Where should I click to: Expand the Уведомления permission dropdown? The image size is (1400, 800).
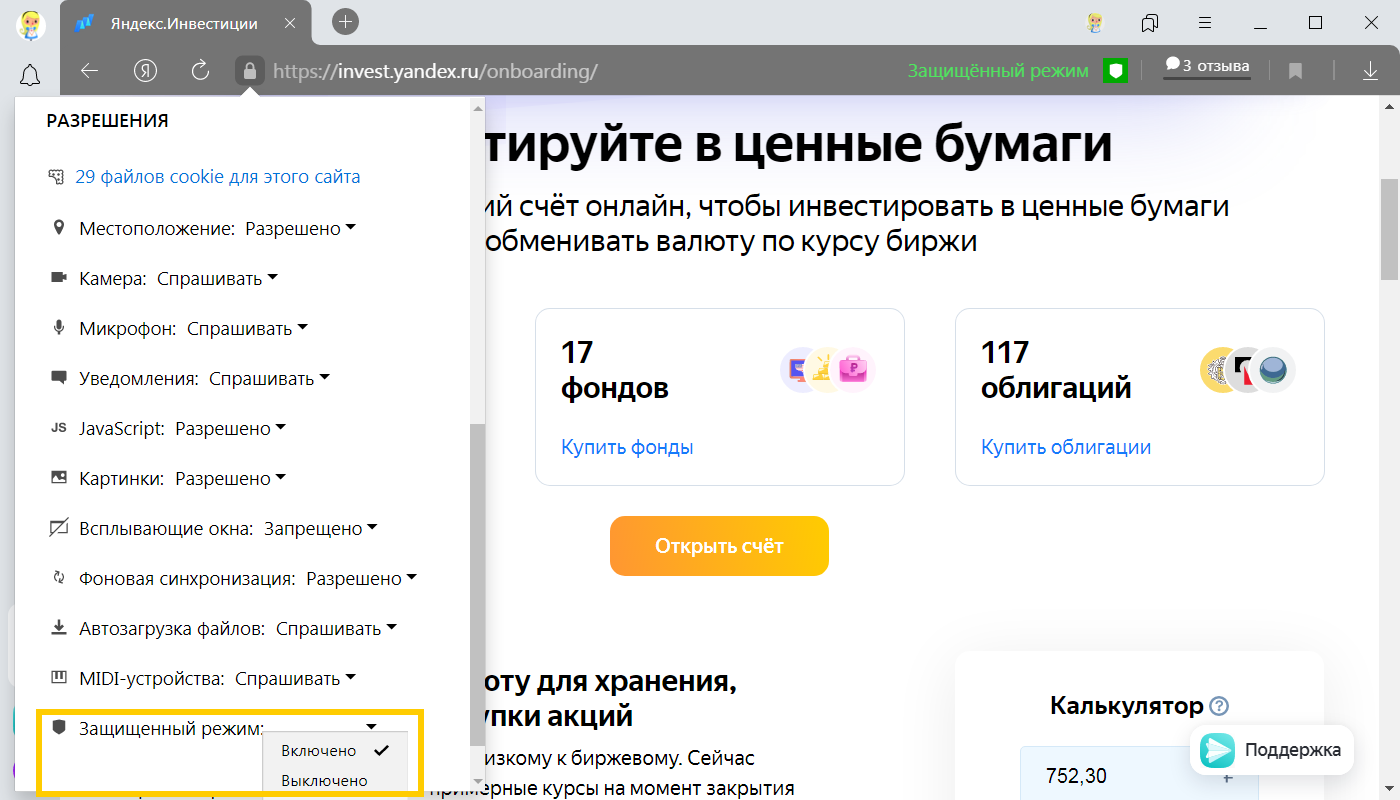269,379
